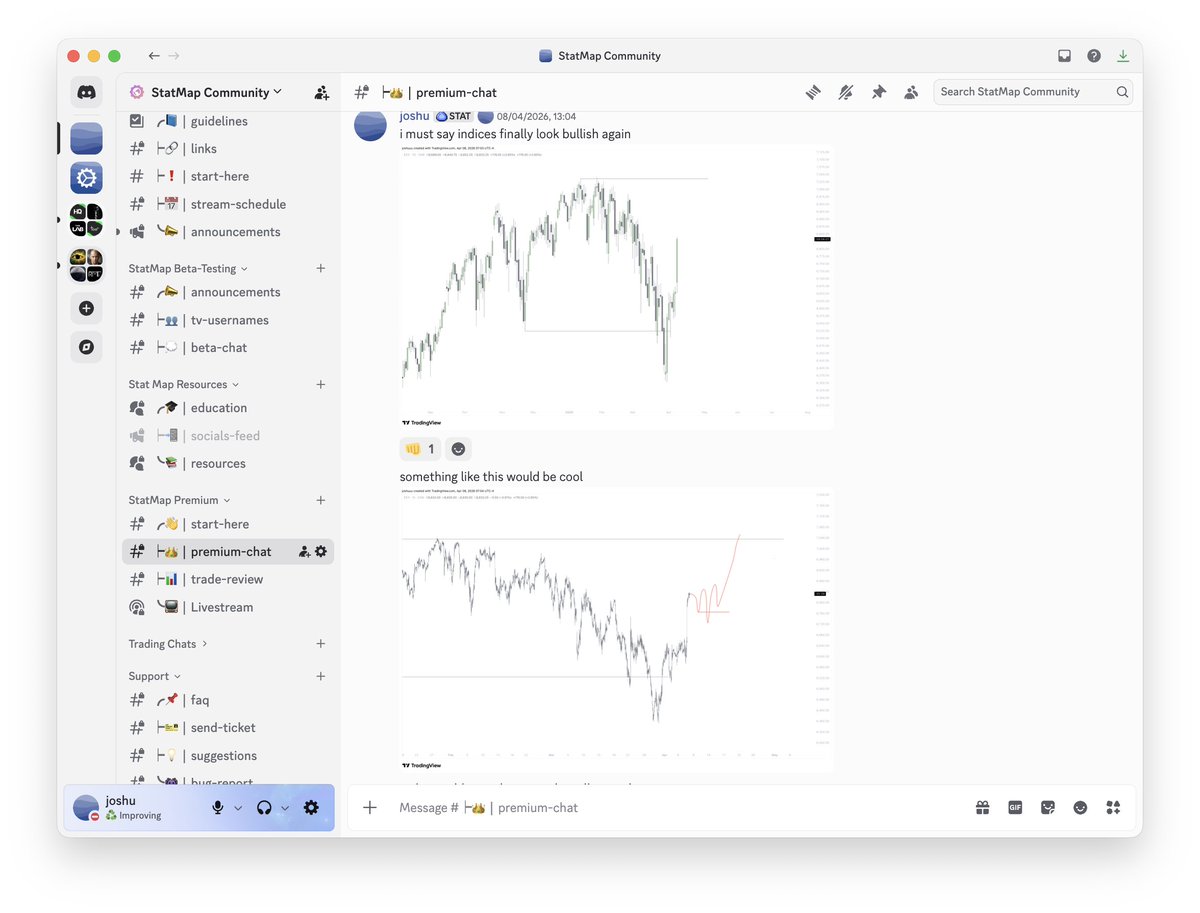Create channel in Trading Chats category
The height and width of the screenshot is (913, 1200).
pyautogui.click(x=321, y=644)
